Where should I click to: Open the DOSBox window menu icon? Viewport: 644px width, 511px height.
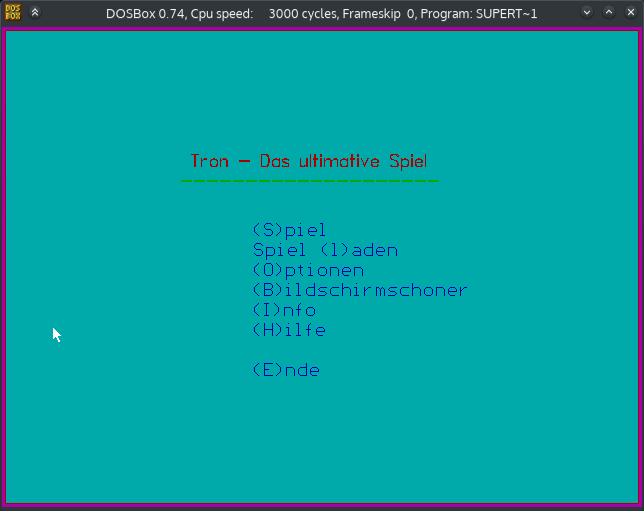click(x=13, y=13)
